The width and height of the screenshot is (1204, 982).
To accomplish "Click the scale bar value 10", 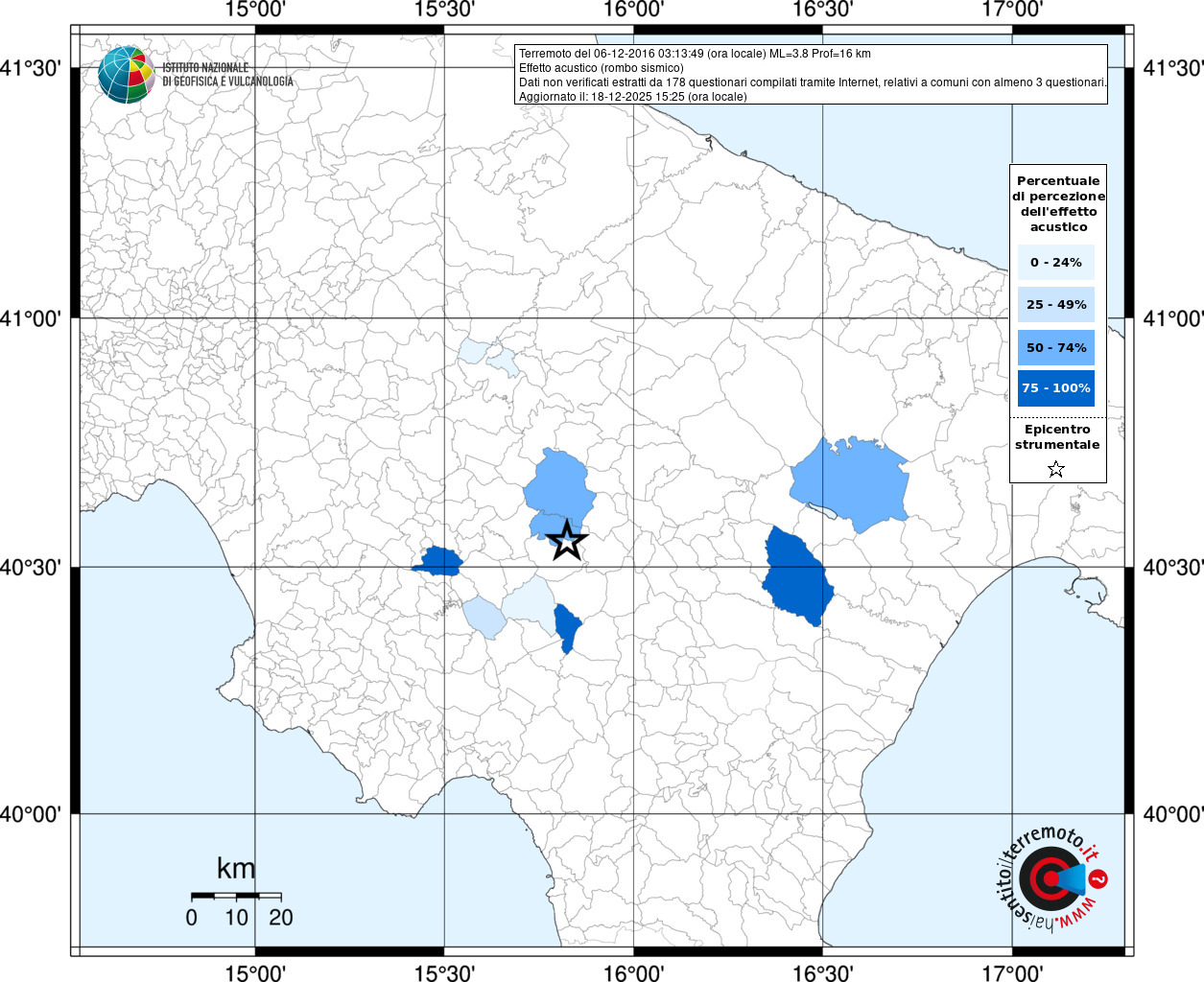I will click(236, 918).
